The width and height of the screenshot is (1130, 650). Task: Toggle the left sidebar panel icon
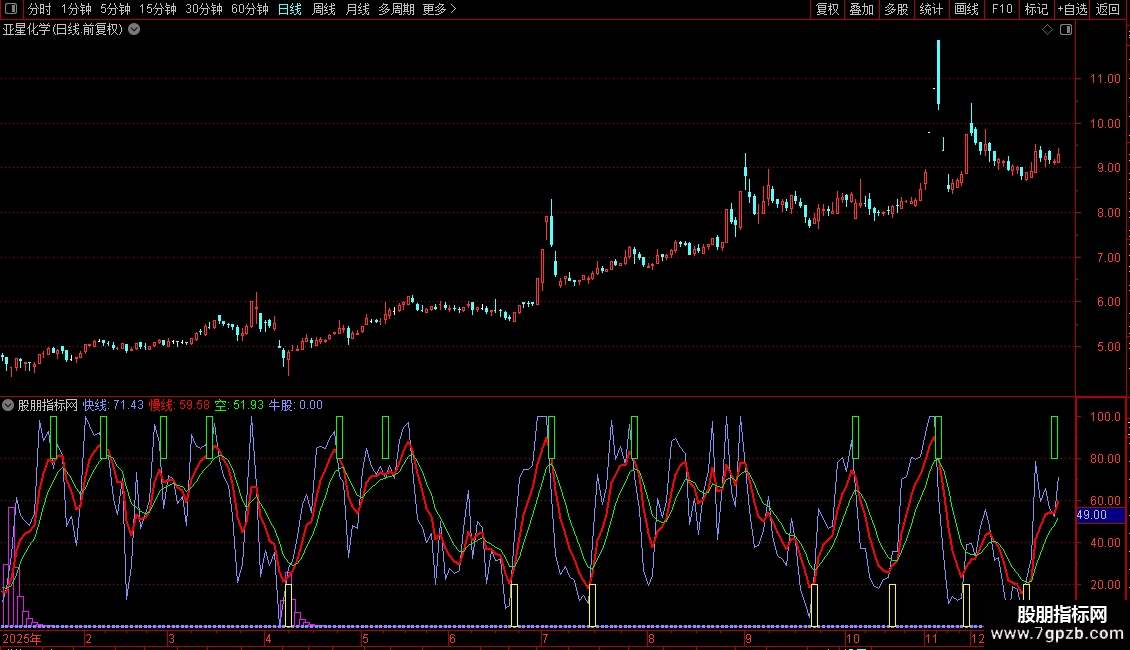click(x=11, y=9)
